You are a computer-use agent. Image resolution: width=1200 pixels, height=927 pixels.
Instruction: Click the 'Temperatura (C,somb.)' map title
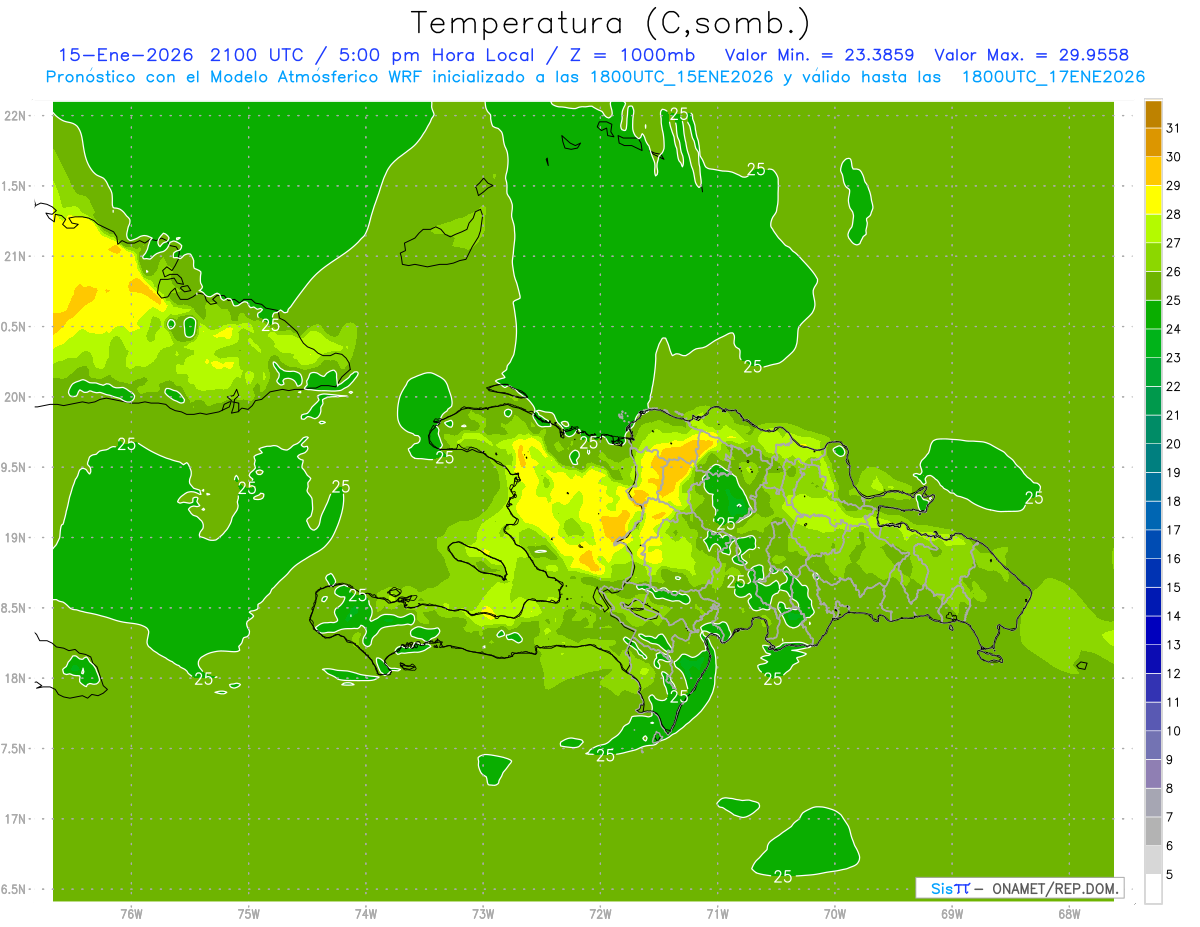610,23
